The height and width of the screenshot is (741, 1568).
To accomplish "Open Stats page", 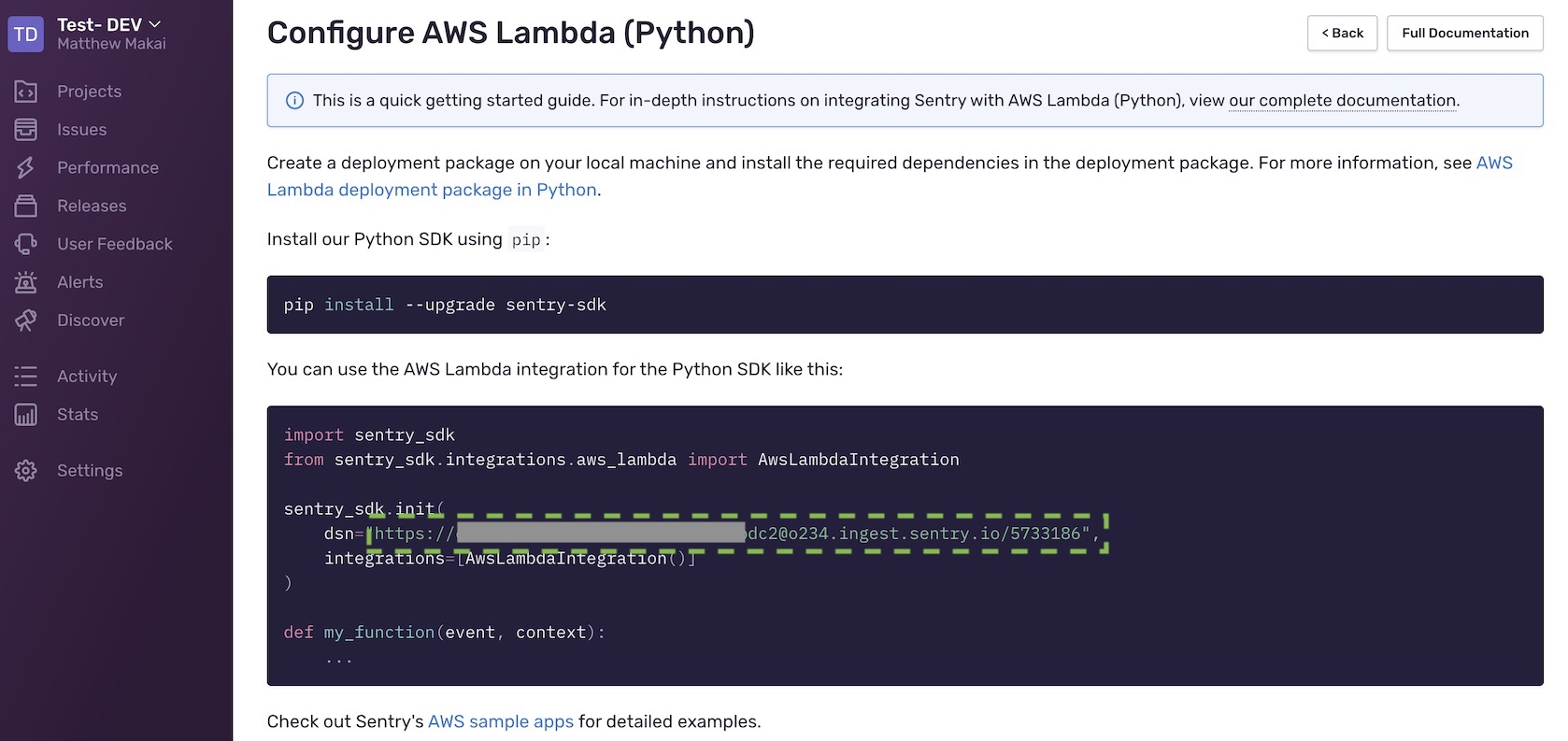I will tap(78, 415).
